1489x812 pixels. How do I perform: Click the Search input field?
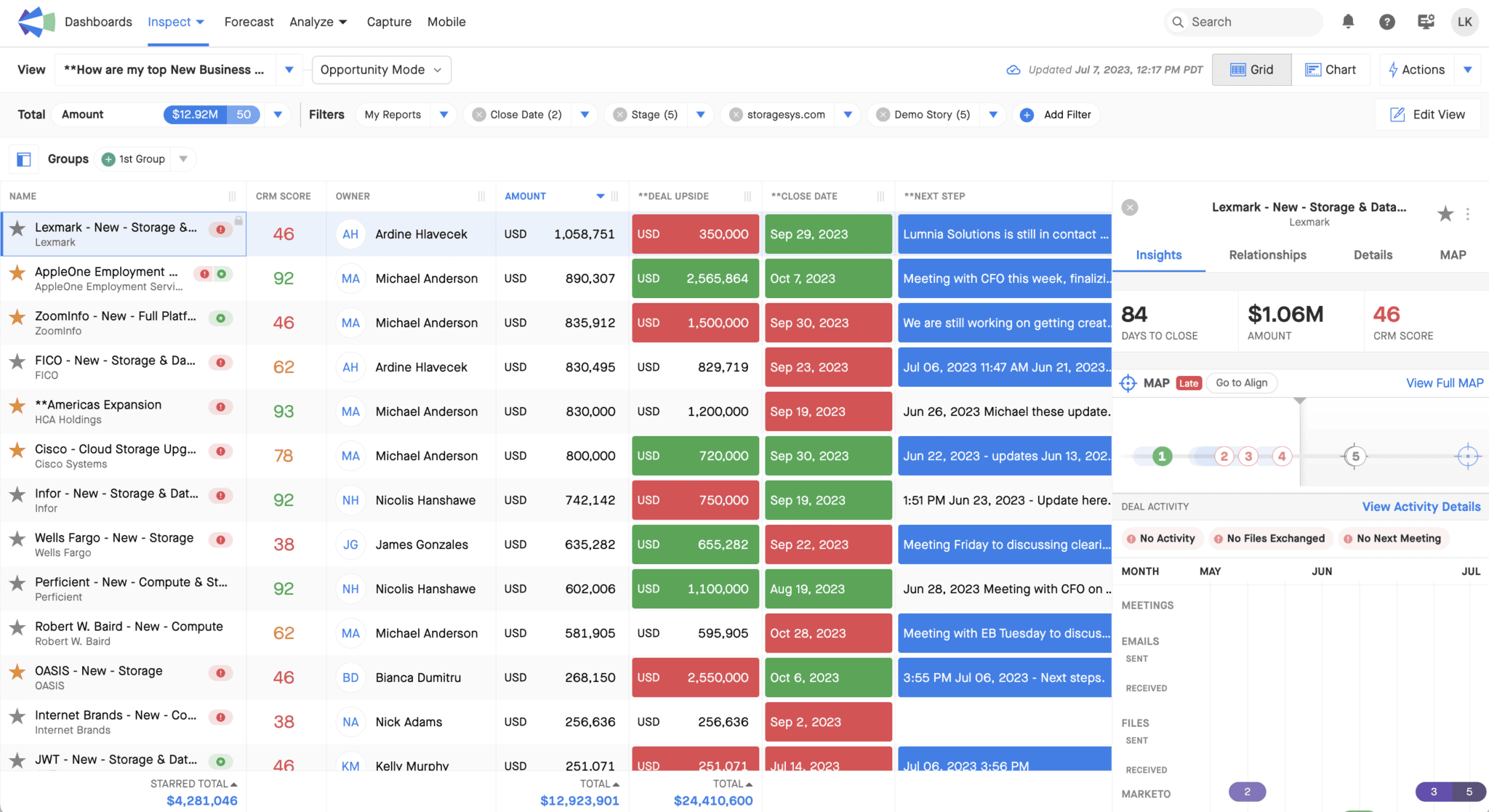click(x=1243, y=22)
